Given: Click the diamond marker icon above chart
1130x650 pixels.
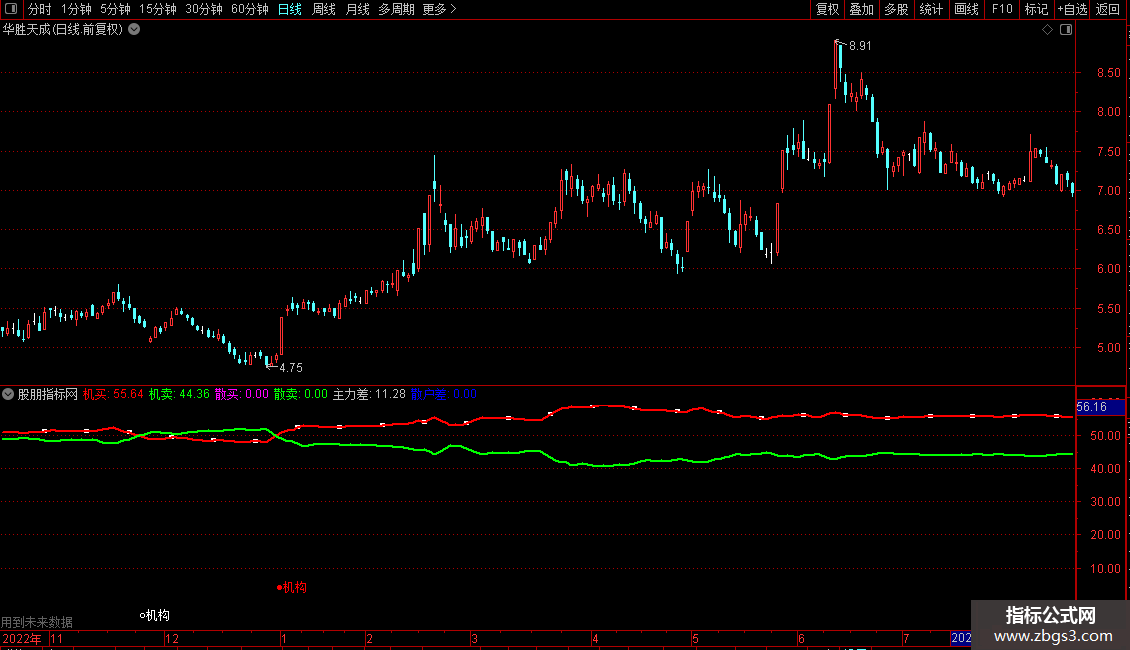Looking at the screenshot, I should (x=1048, y=30).
